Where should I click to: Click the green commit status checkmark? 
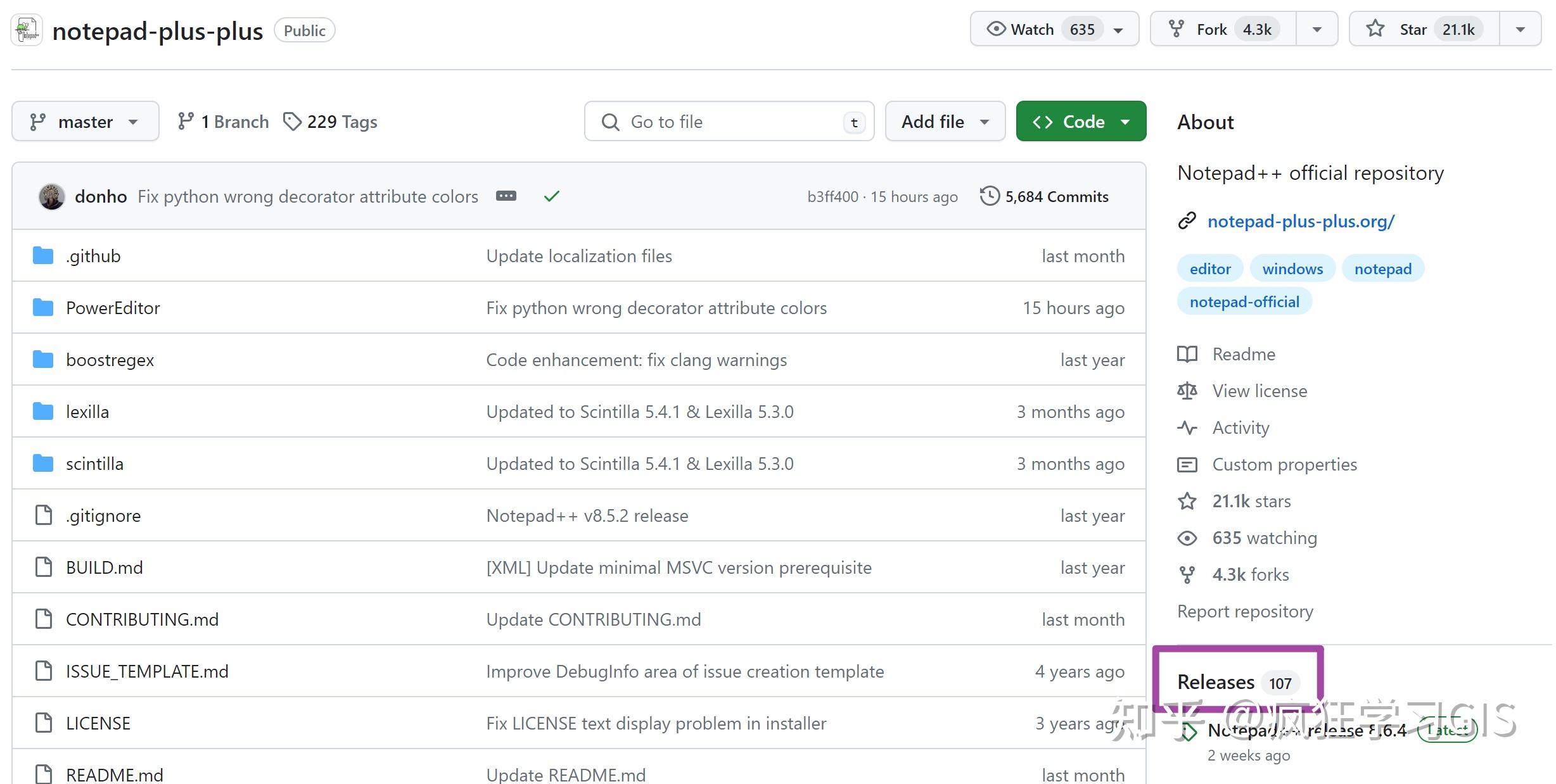(551, 196)
